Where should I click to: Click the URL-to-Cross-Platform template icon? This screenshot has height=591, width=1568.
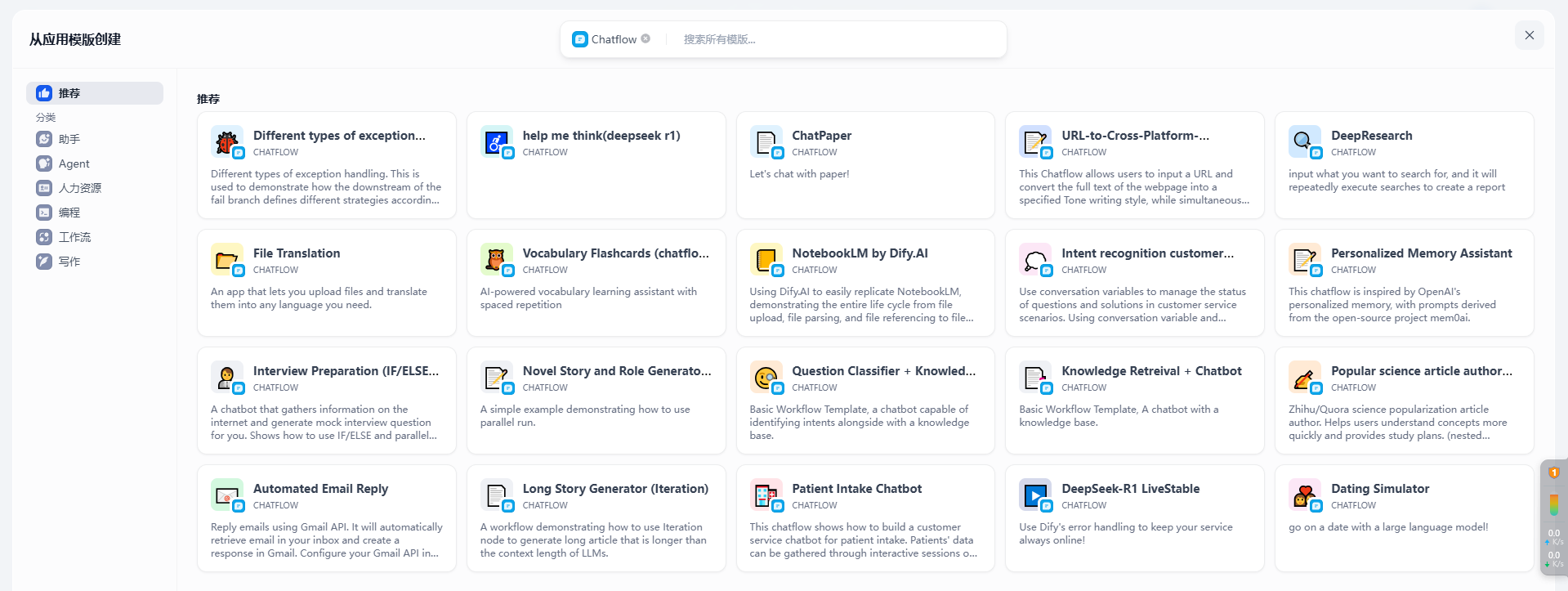pos(1035,142)
